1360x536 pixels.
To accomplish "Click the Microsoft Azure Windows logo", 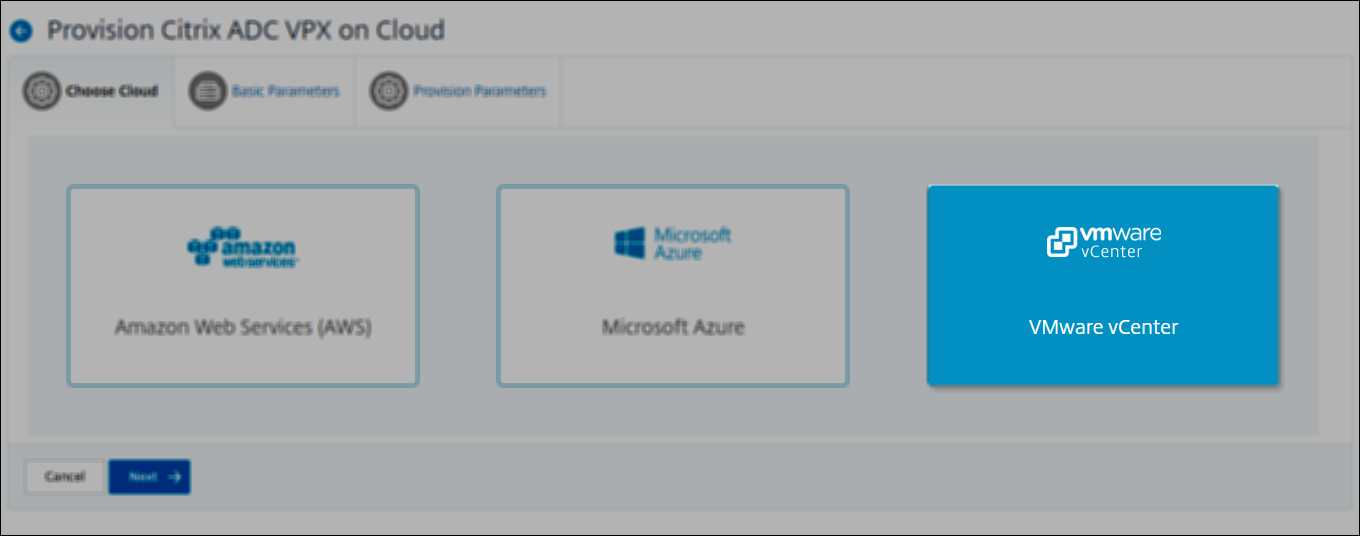I will tap(629, 245).
